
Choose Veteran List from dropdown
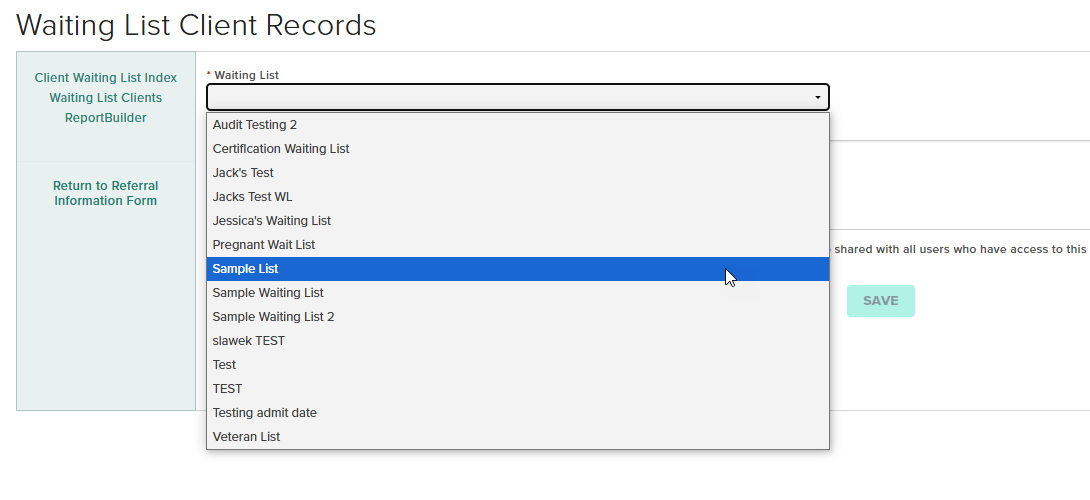pos(246,437)
